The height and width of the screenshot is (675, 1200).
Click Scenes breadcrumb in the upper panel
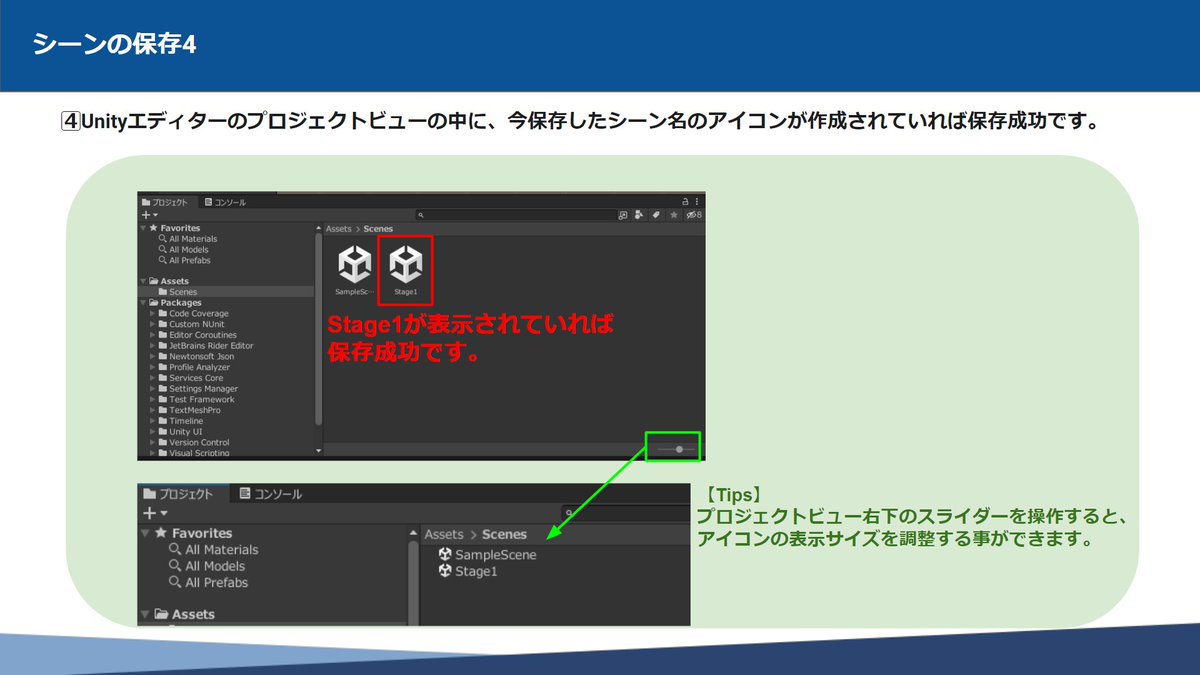(379, 229)
